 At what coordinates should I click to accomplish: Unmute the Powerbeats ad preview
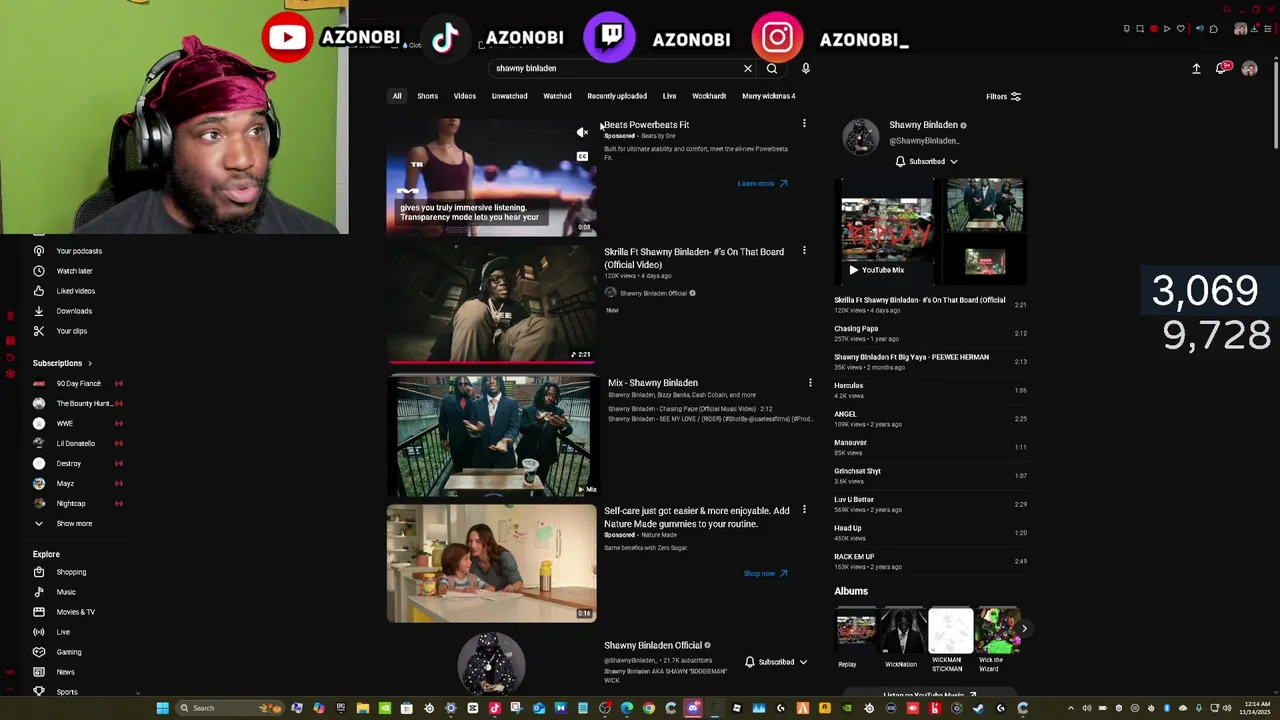tap(582, 132)
